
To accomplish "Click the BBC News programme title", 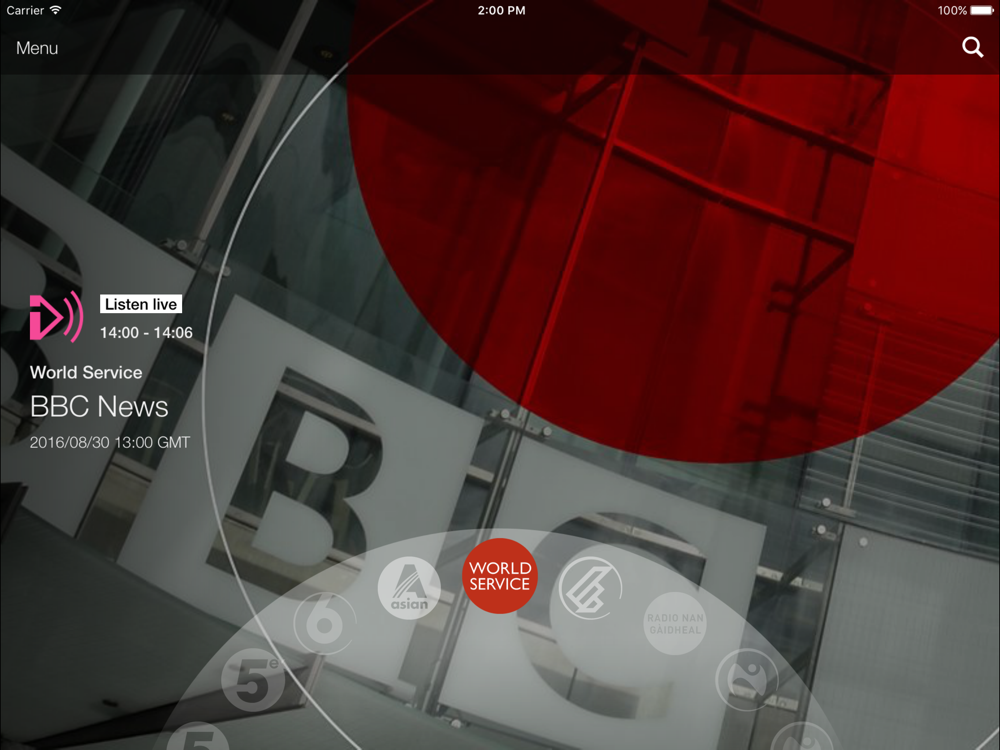I will (99, 407).
